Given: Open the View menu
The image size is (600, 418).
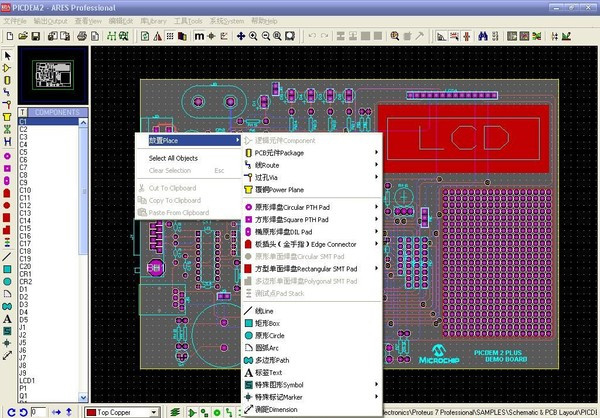Looking at the screenshot, I should point(88,21).
